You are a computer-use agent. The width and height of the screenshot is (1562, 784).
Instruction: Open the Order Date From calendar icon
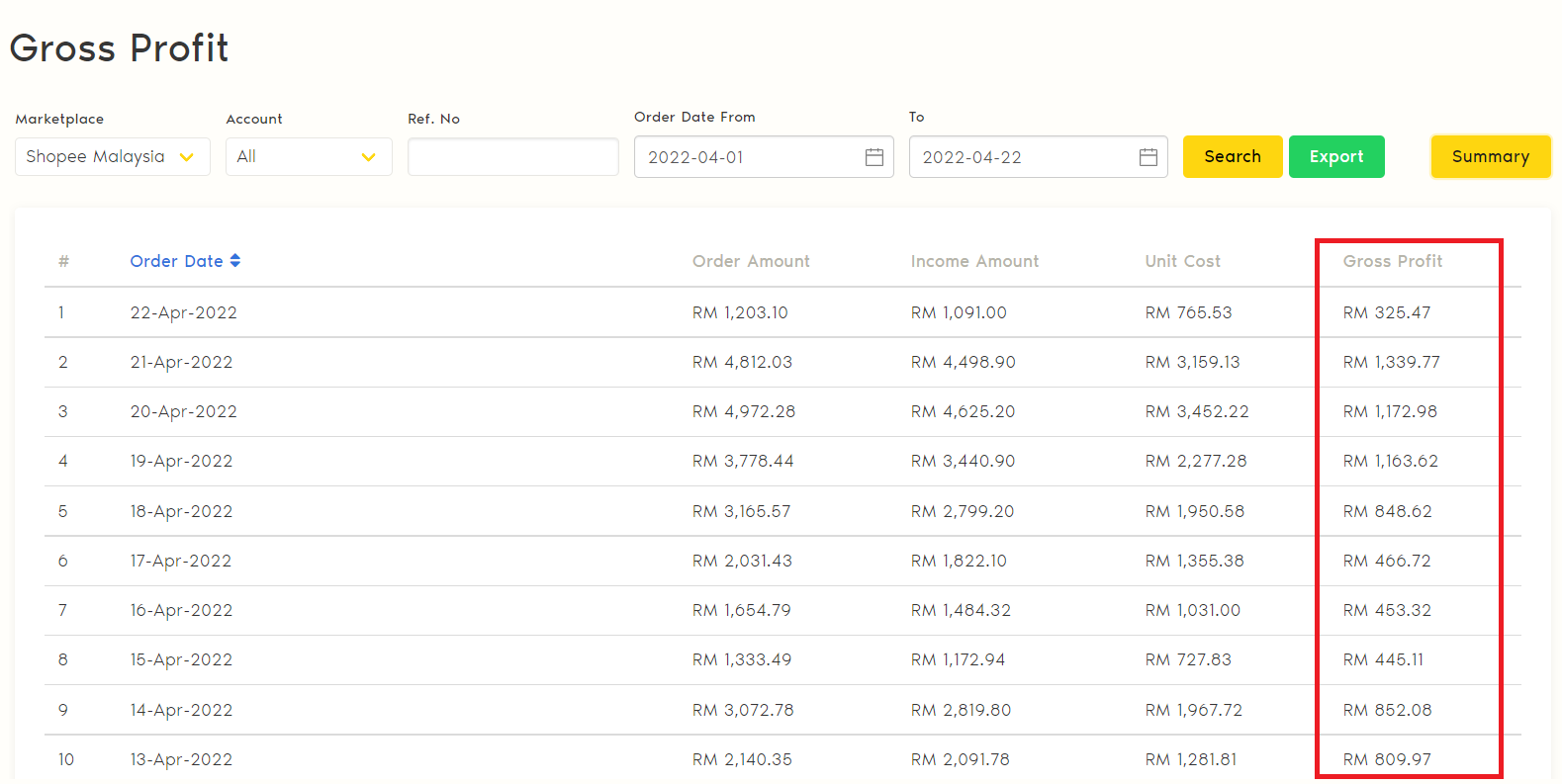873,157
